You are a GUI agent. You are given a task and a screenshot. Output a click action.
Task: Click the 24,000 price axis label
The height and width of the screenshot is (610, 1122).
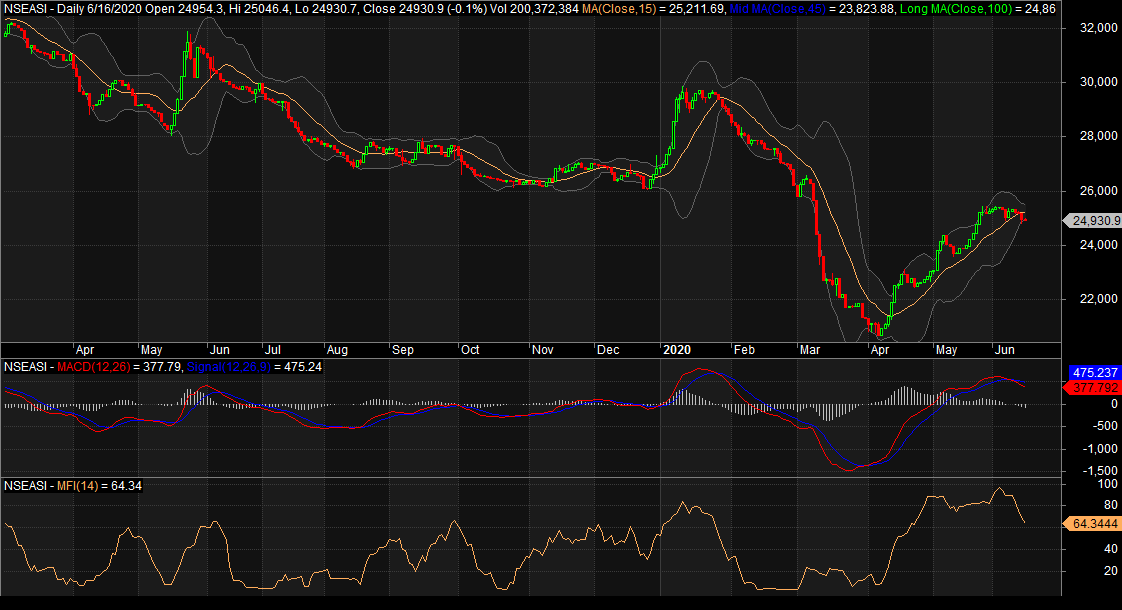pos(1099,245)
